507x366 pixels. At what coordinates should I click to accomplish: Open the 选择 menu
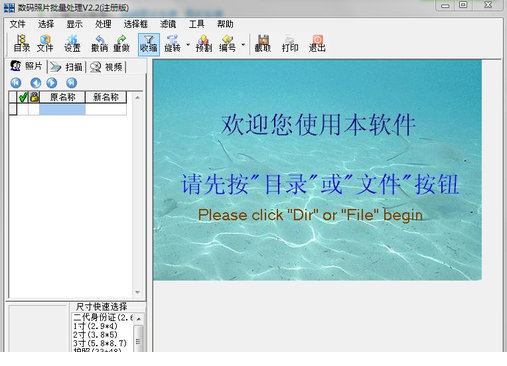[x=46, y=24]
